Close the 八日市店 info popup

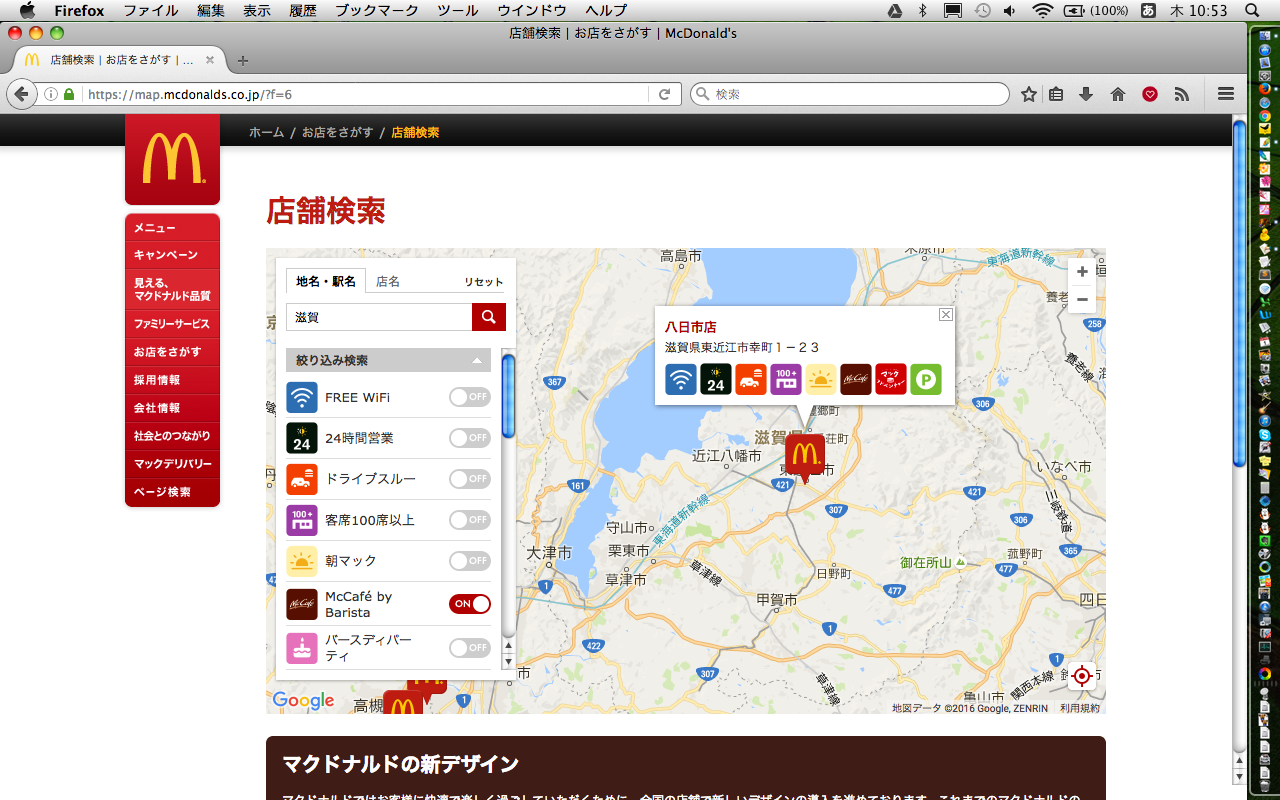tap(946, 314)
